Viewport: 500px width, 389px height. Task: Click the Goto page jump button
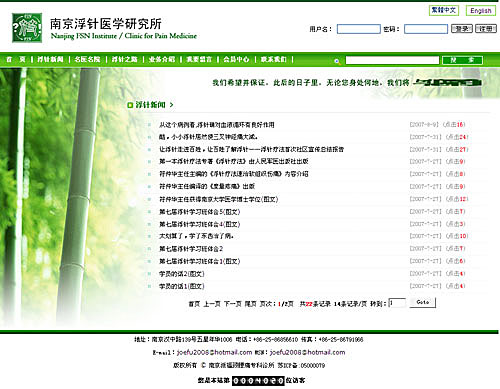point(423,302)
